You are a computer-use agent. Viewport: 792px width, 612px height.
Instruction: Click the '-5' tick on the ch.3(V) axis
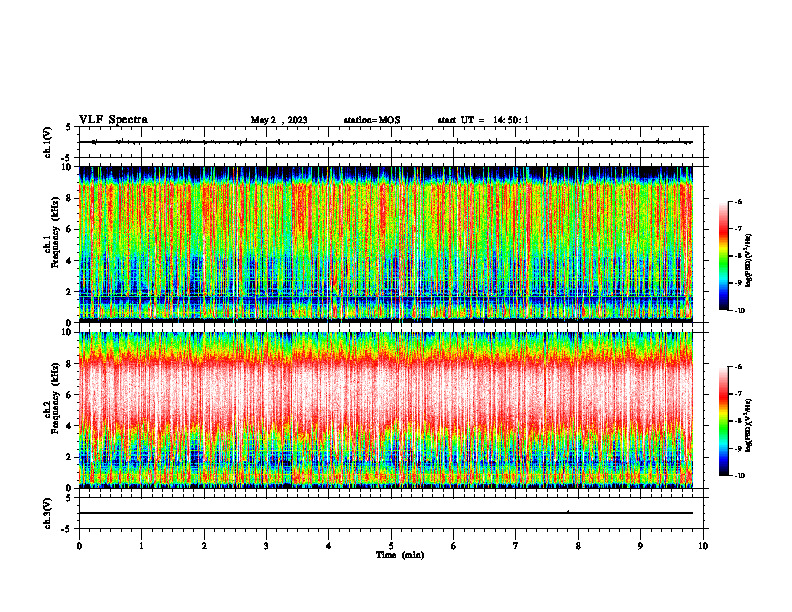pyautogui.click(x=68, y=529)
